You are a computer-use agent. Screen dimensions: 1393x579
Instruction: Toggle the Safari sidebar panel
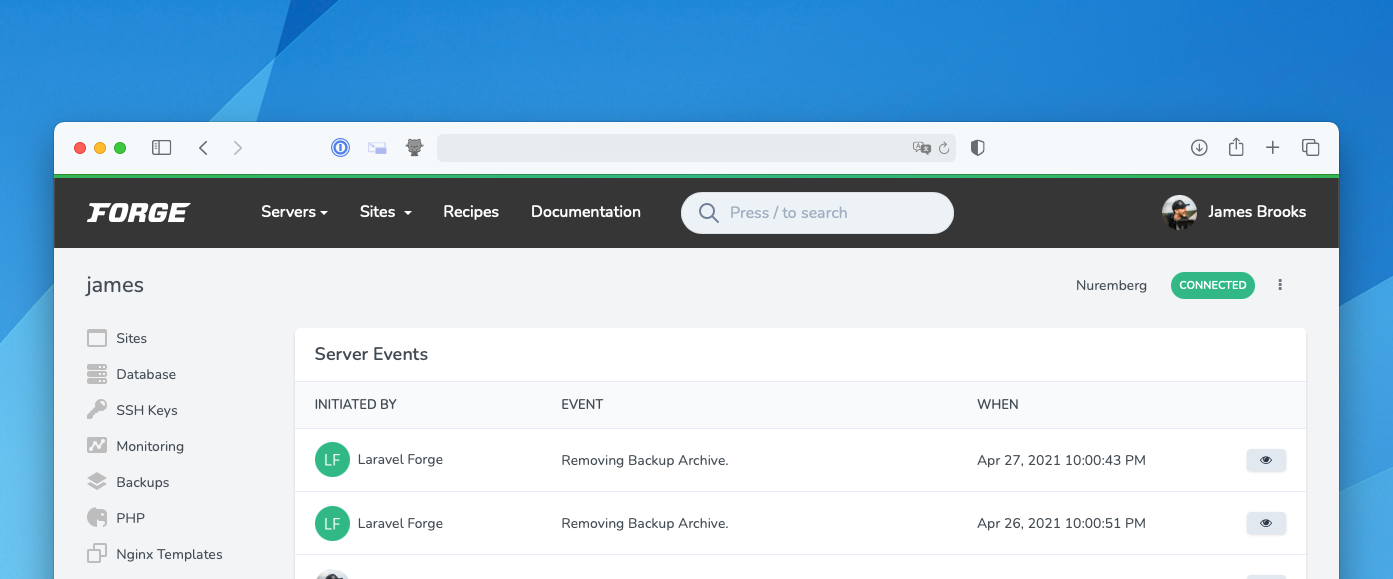[161, 148]
